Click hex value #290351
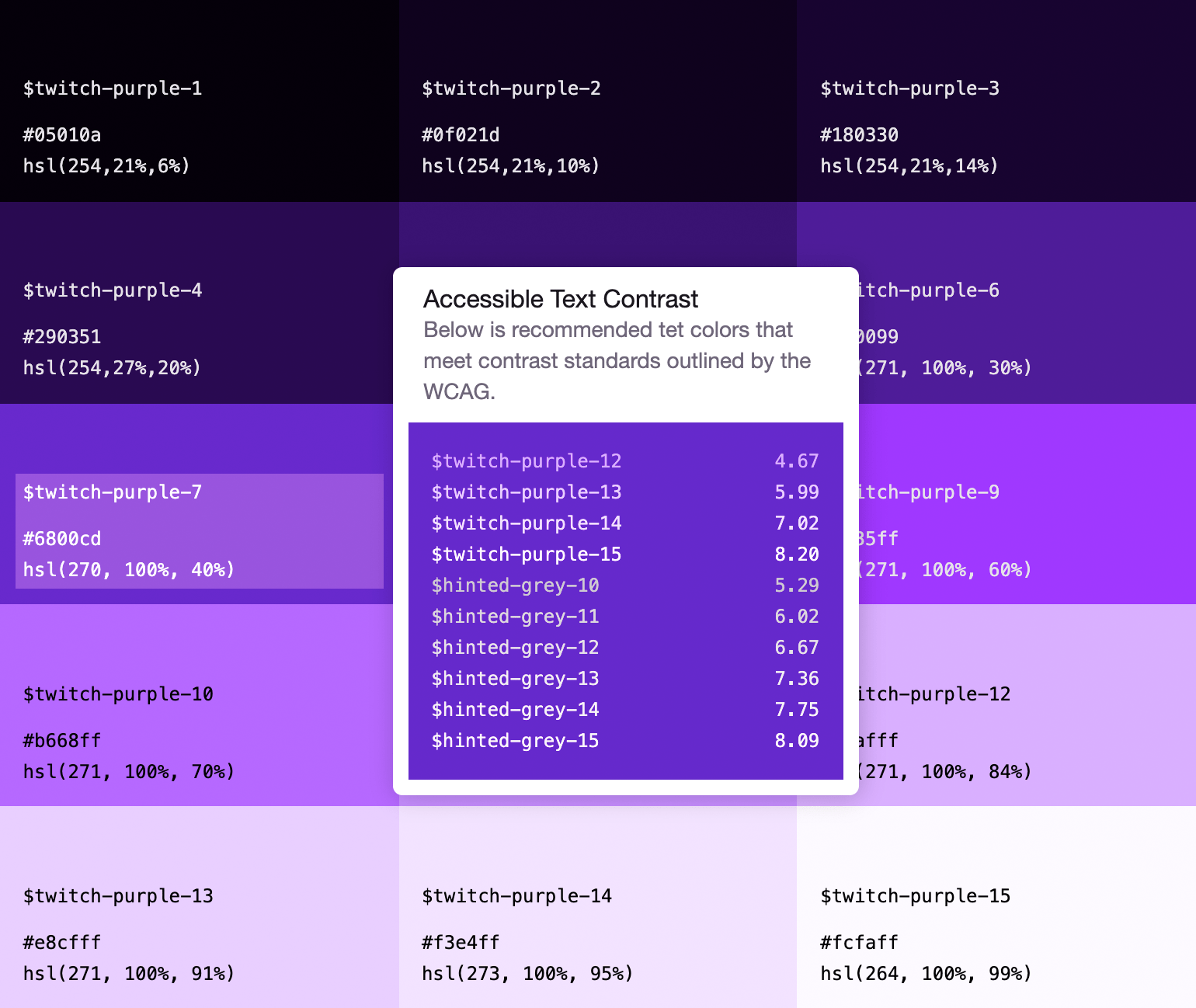 62,337
